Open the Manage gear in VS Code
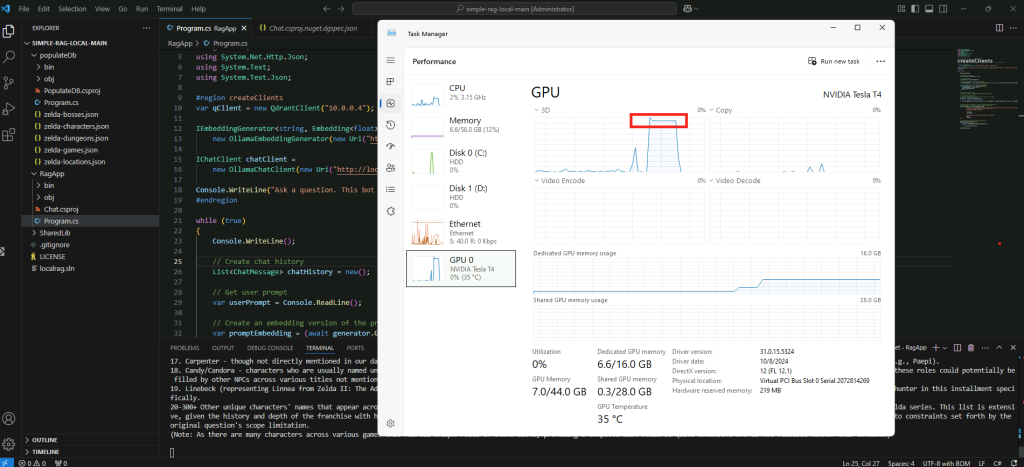The width and height of the screenshot is (1024, 467). [x=9, y=444]
